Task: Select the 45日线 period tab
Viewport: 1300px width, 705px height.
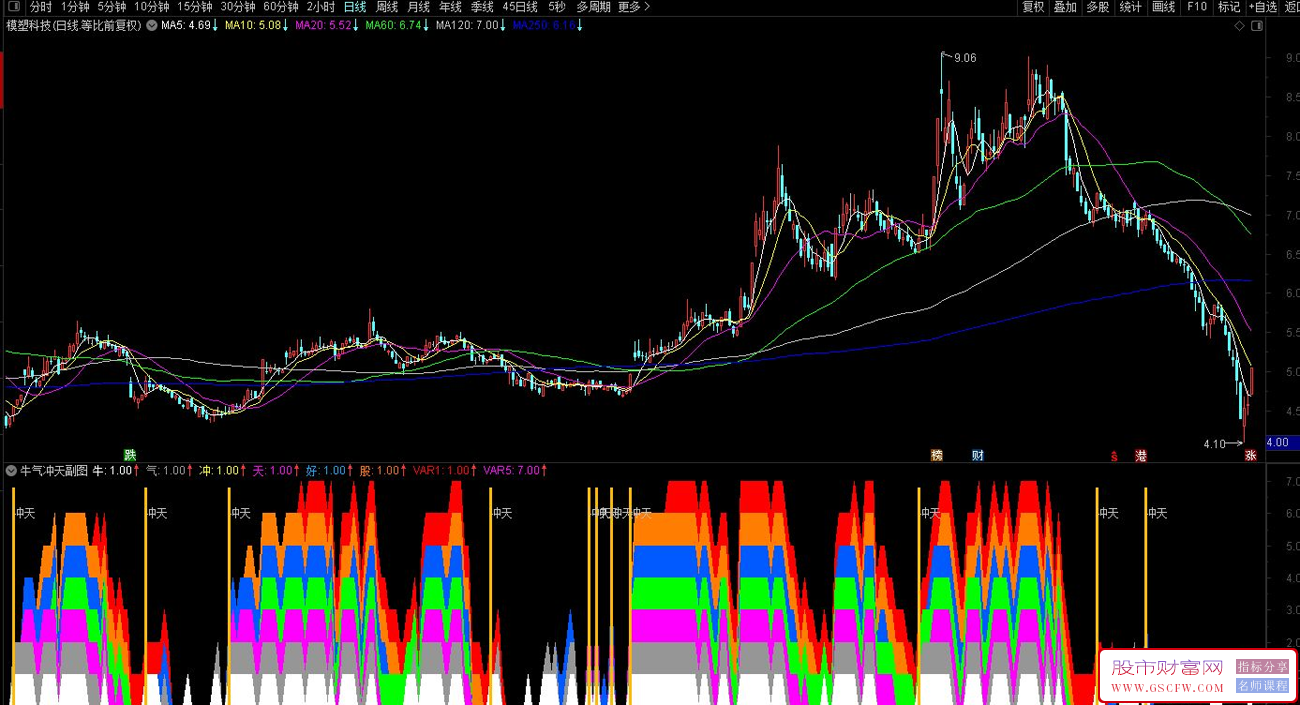Action: [520, 7]
